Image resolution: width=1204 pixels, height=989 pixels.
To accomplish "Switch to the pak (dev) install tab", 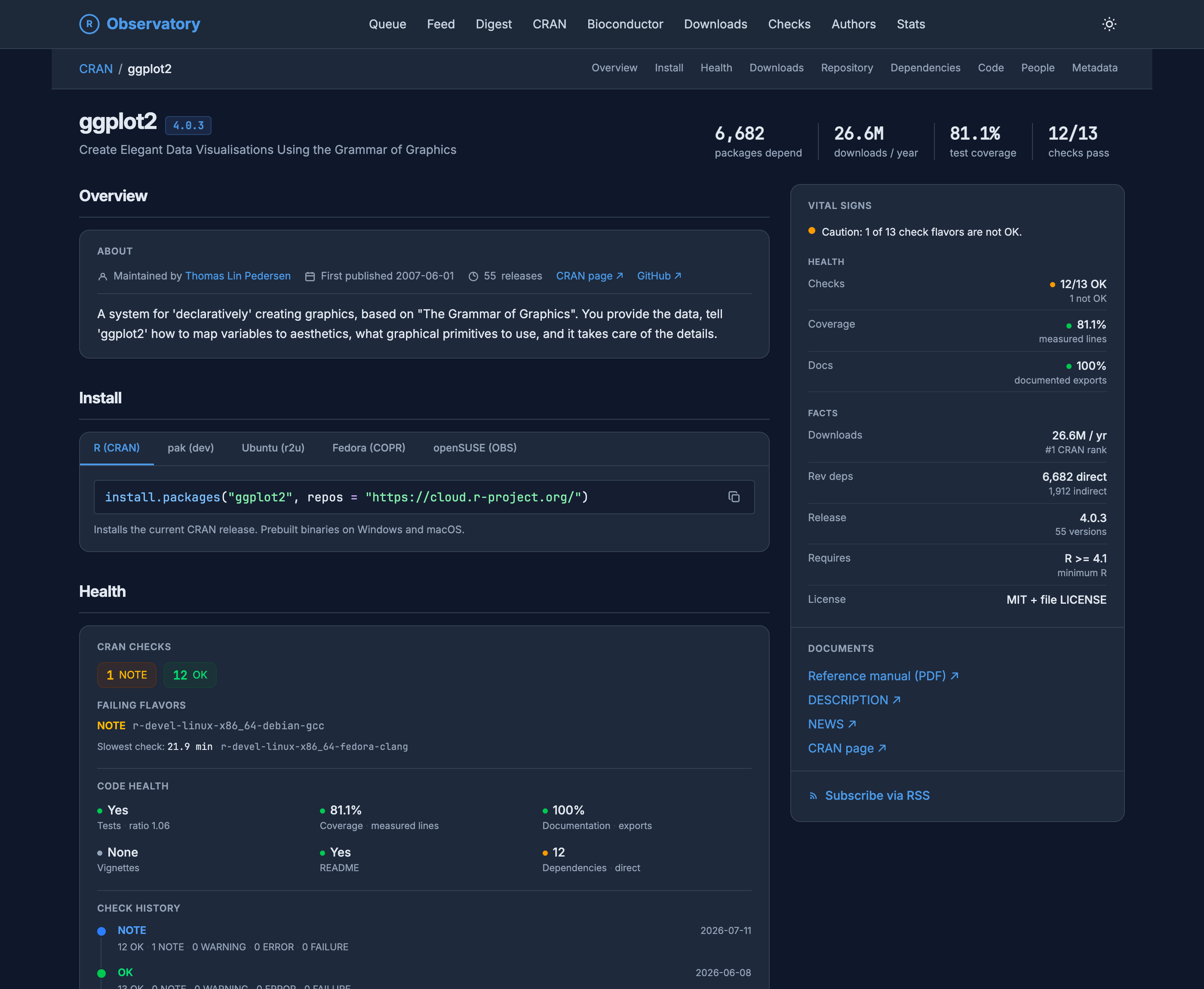I will point(191,448).
